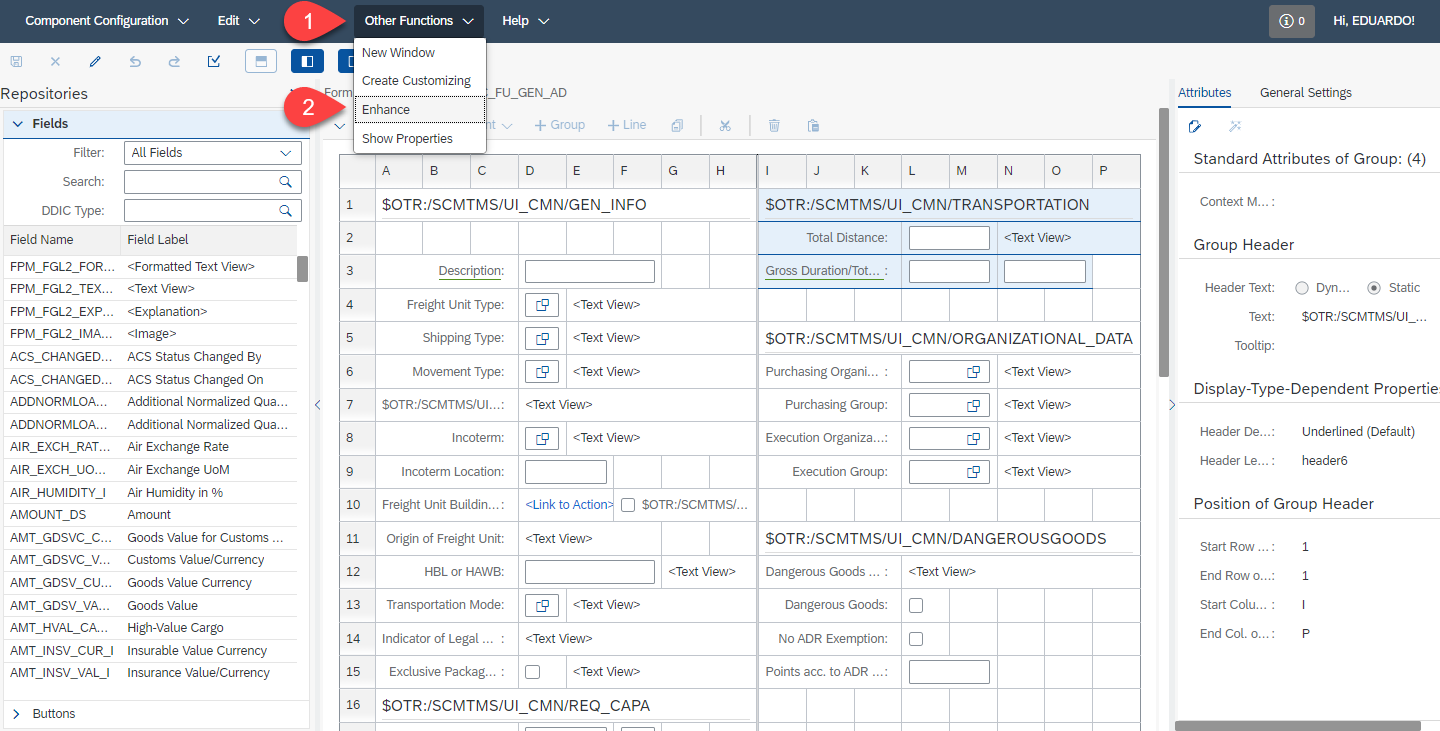
Task: Tick the checkbox in form row 10
Action: click(627, 505)
